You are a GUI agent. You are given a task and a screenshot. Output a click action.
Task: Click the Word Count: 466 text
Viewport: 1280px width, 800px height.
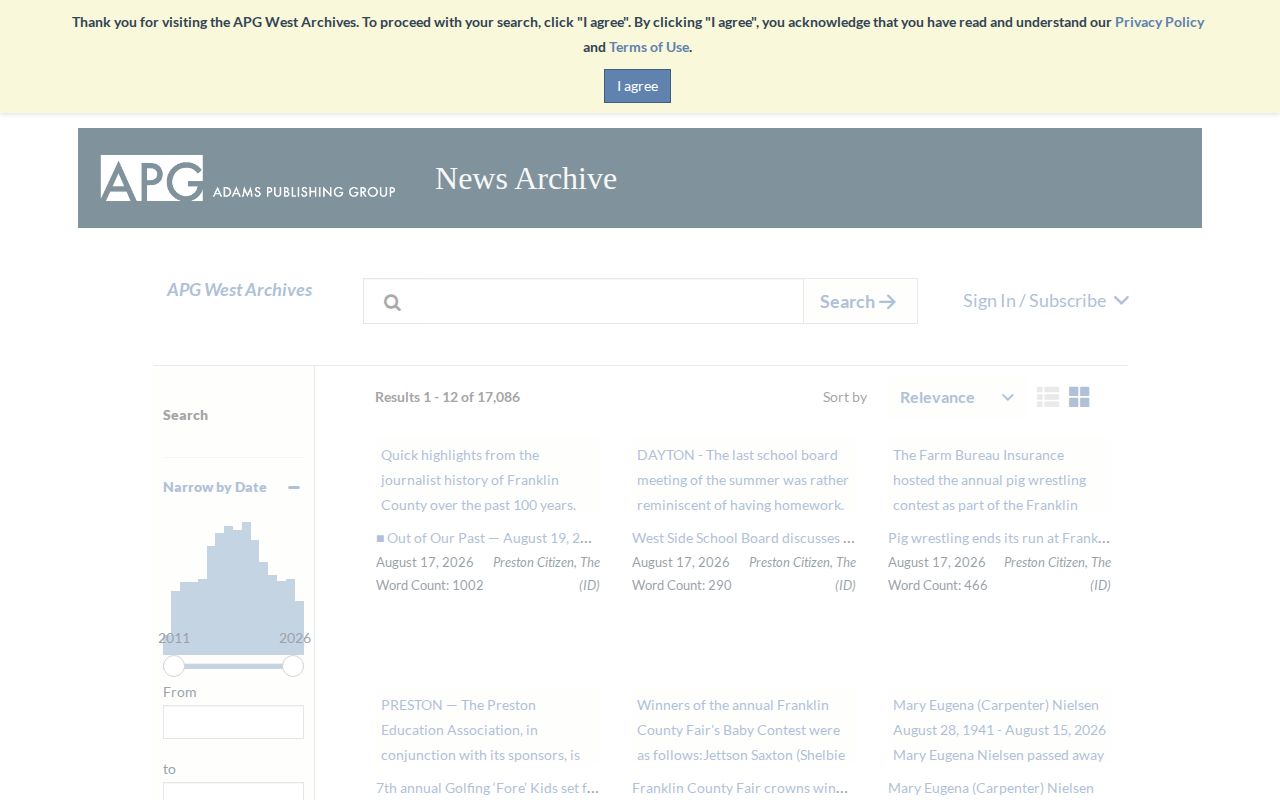[x=938, y=585]
